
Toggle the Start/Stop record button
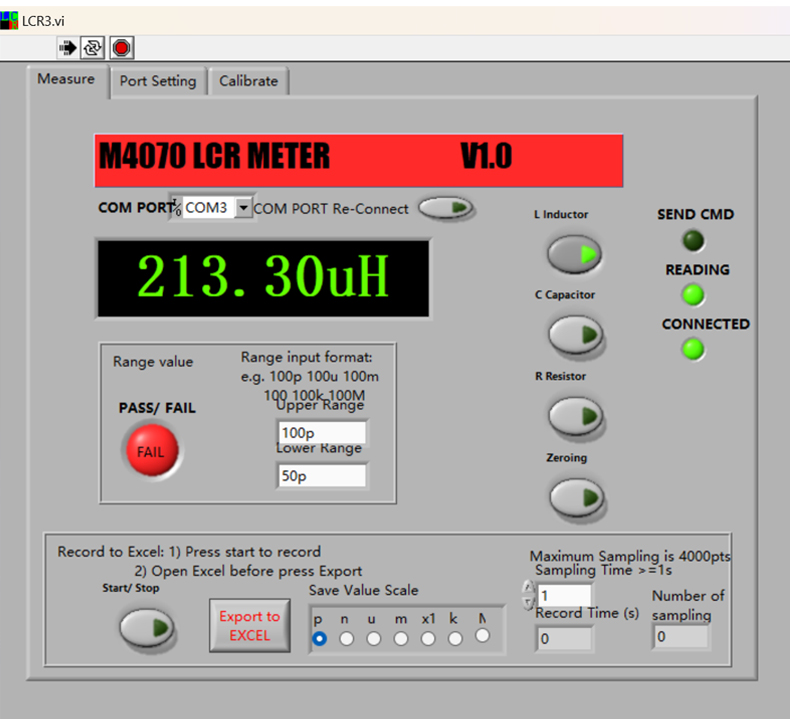click(147, 627)
